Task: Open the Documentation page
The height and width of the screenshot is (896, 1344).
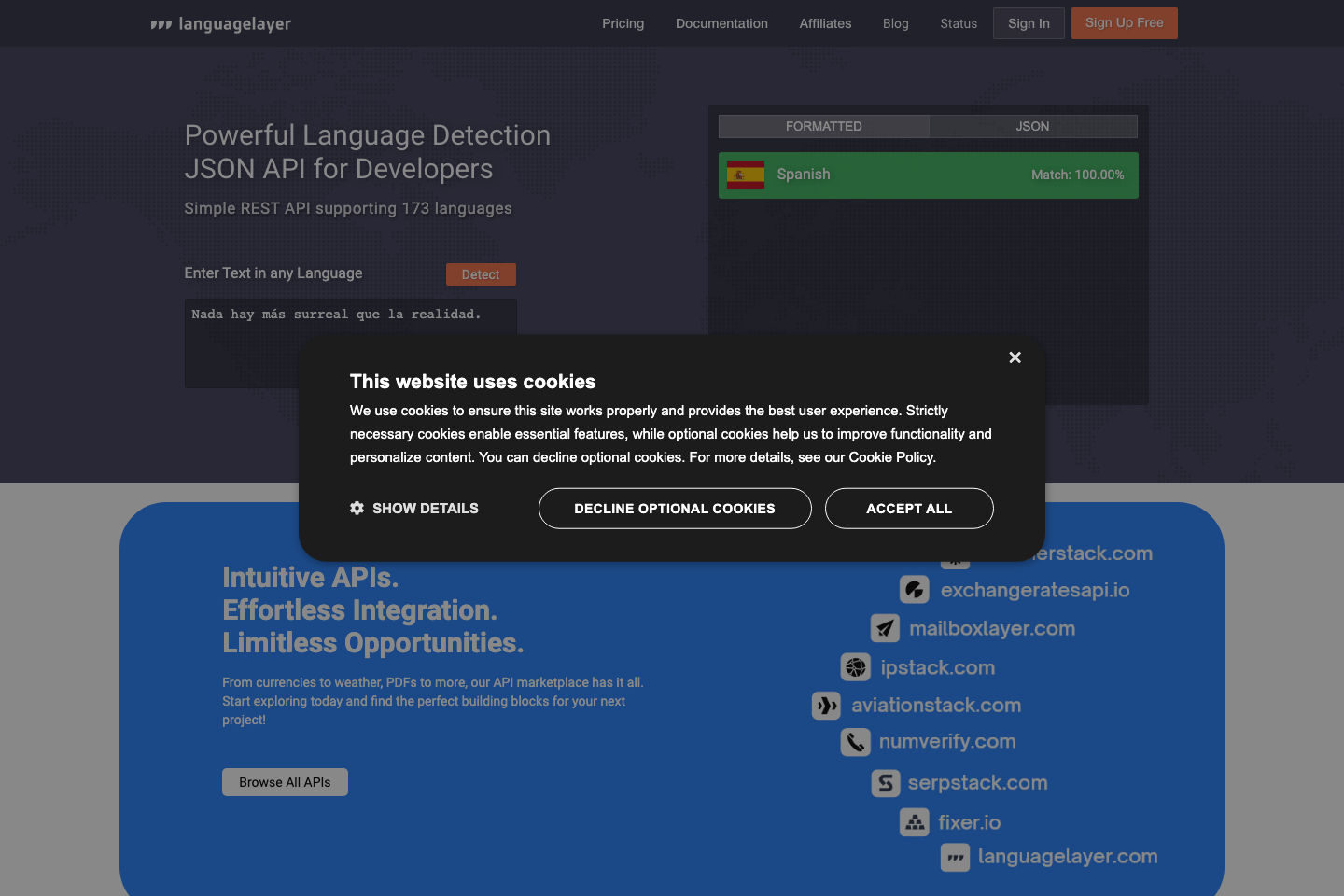Action: coord(721,23)
